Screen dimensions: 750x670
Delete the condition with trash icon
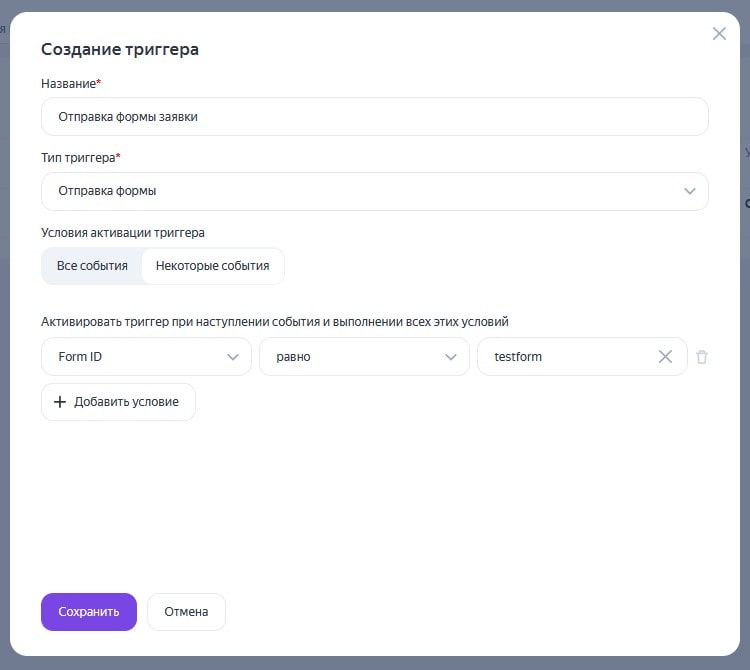(702, 357)
